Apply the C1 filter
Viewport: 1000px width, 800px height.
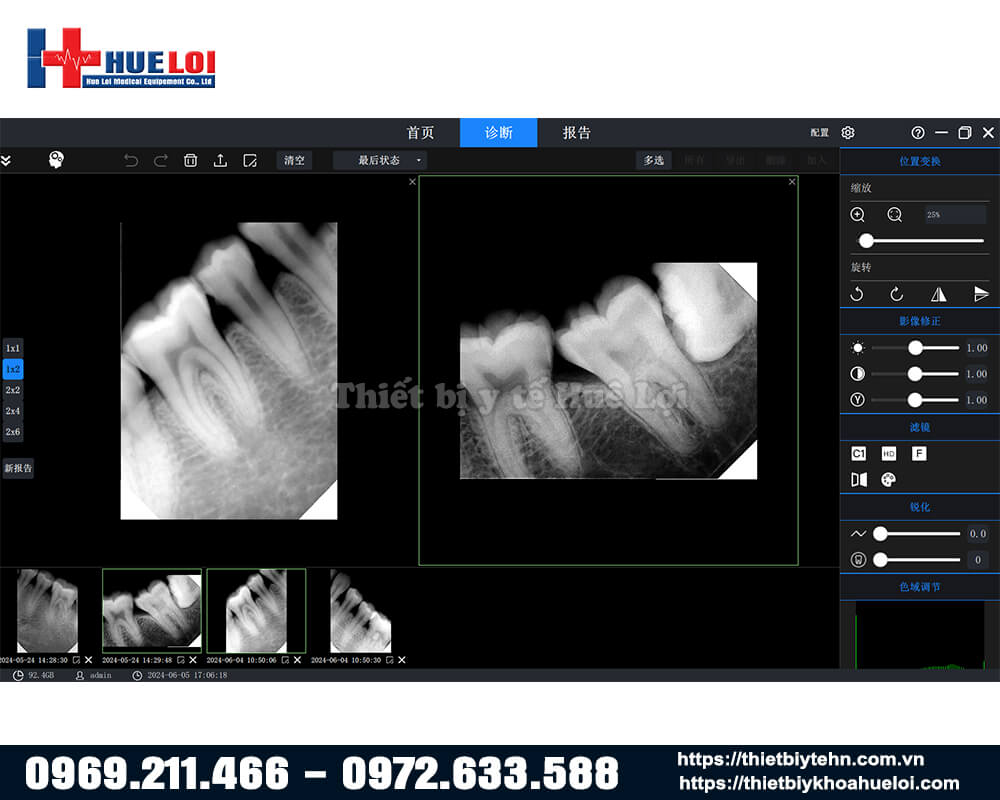click(x=858, y=453)
